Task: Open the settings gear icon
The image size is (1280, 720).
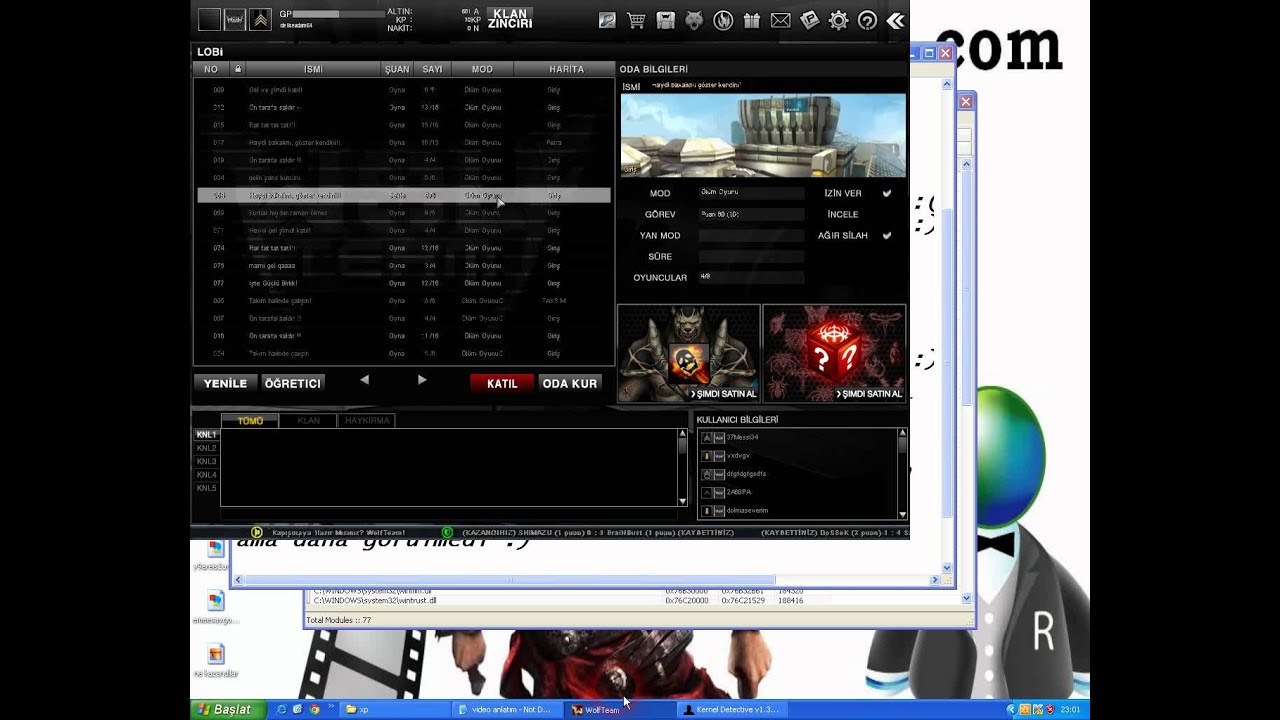Action: point(839,20)
